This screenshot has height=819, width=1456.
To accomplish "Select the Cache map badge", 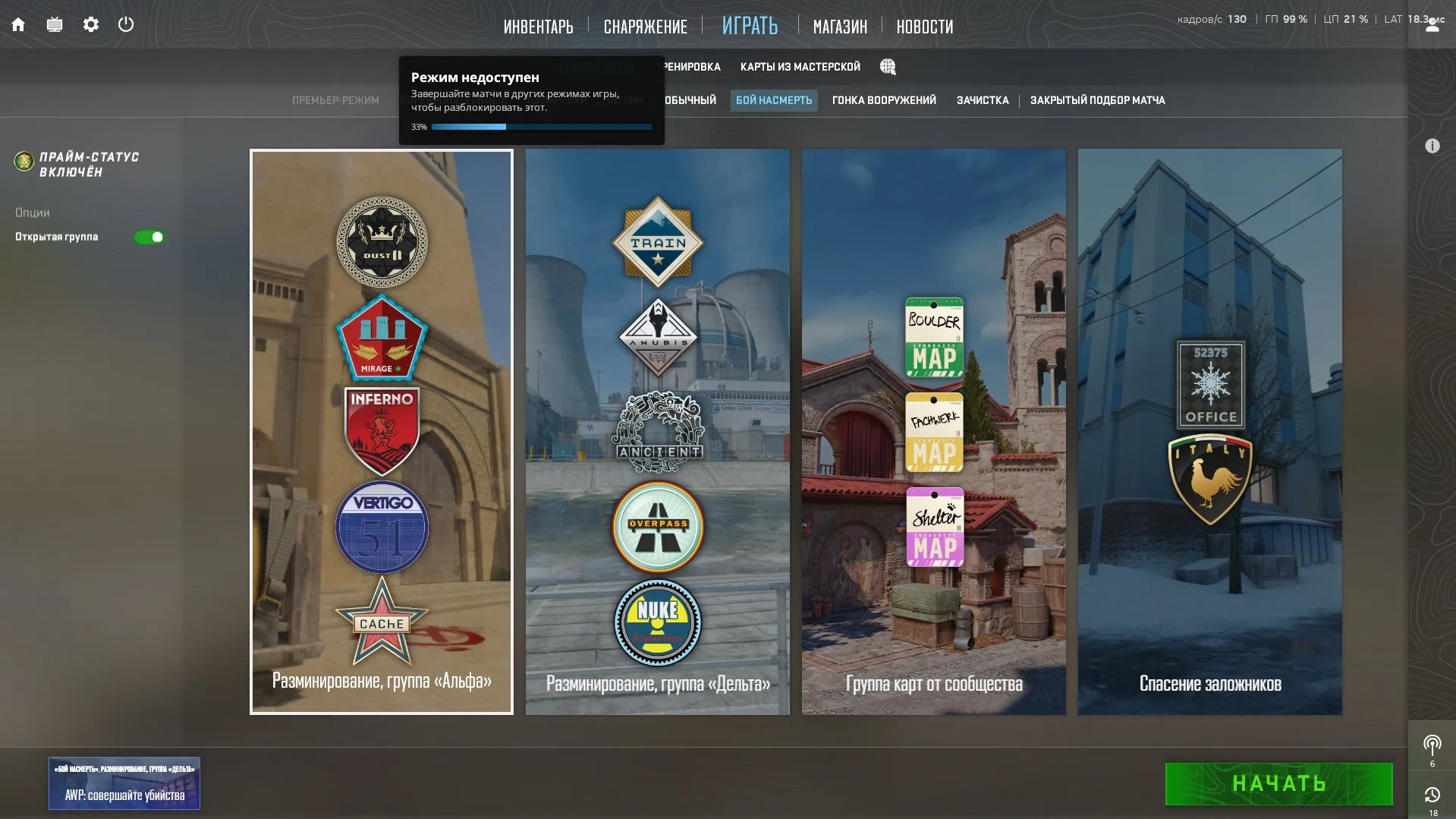I will 382,621.
